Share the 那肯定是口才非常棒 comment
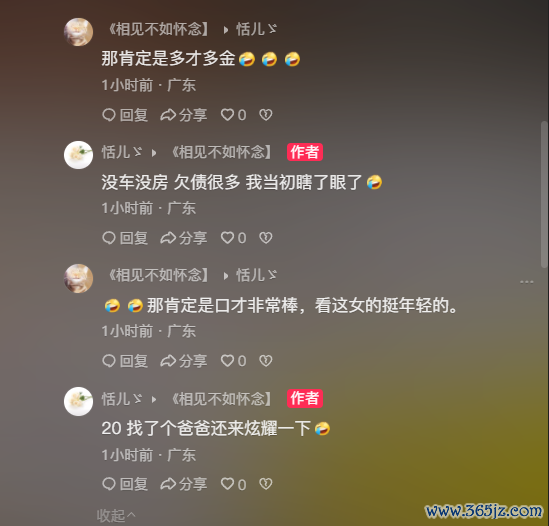The width and height of the screenshot is (549, 526). pyautogui.click(x=184, y=361)
